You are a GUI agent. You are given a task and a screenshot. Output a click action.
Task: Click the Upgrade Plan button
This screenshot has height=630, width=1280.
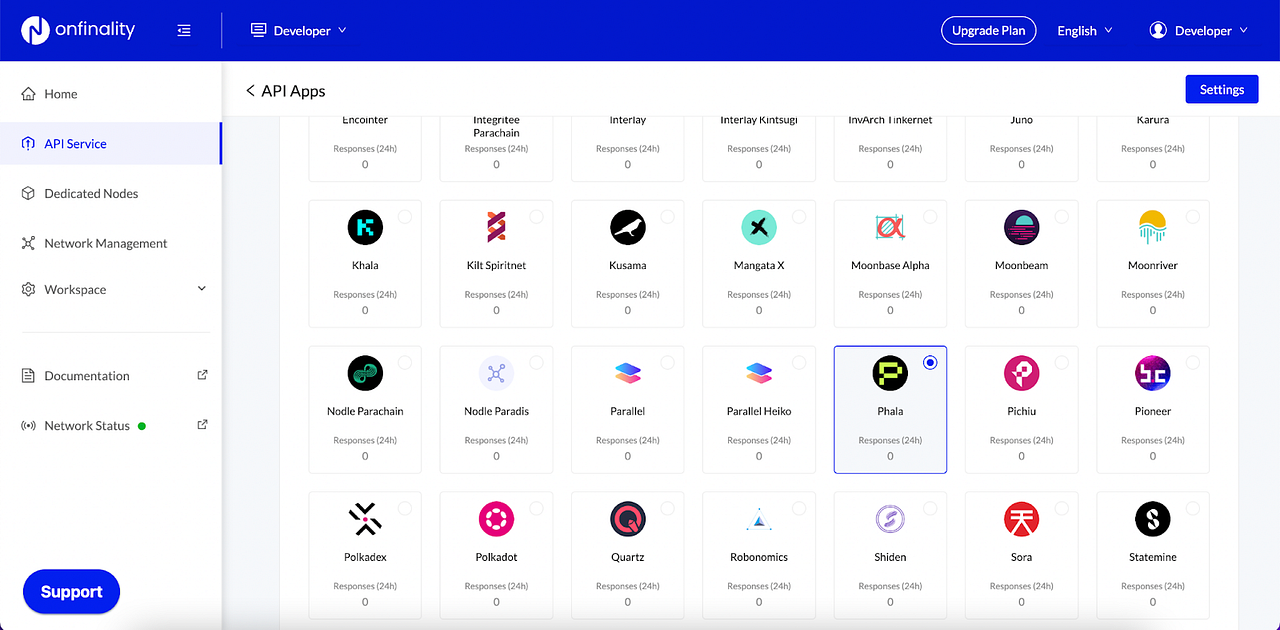coord(988,31)
